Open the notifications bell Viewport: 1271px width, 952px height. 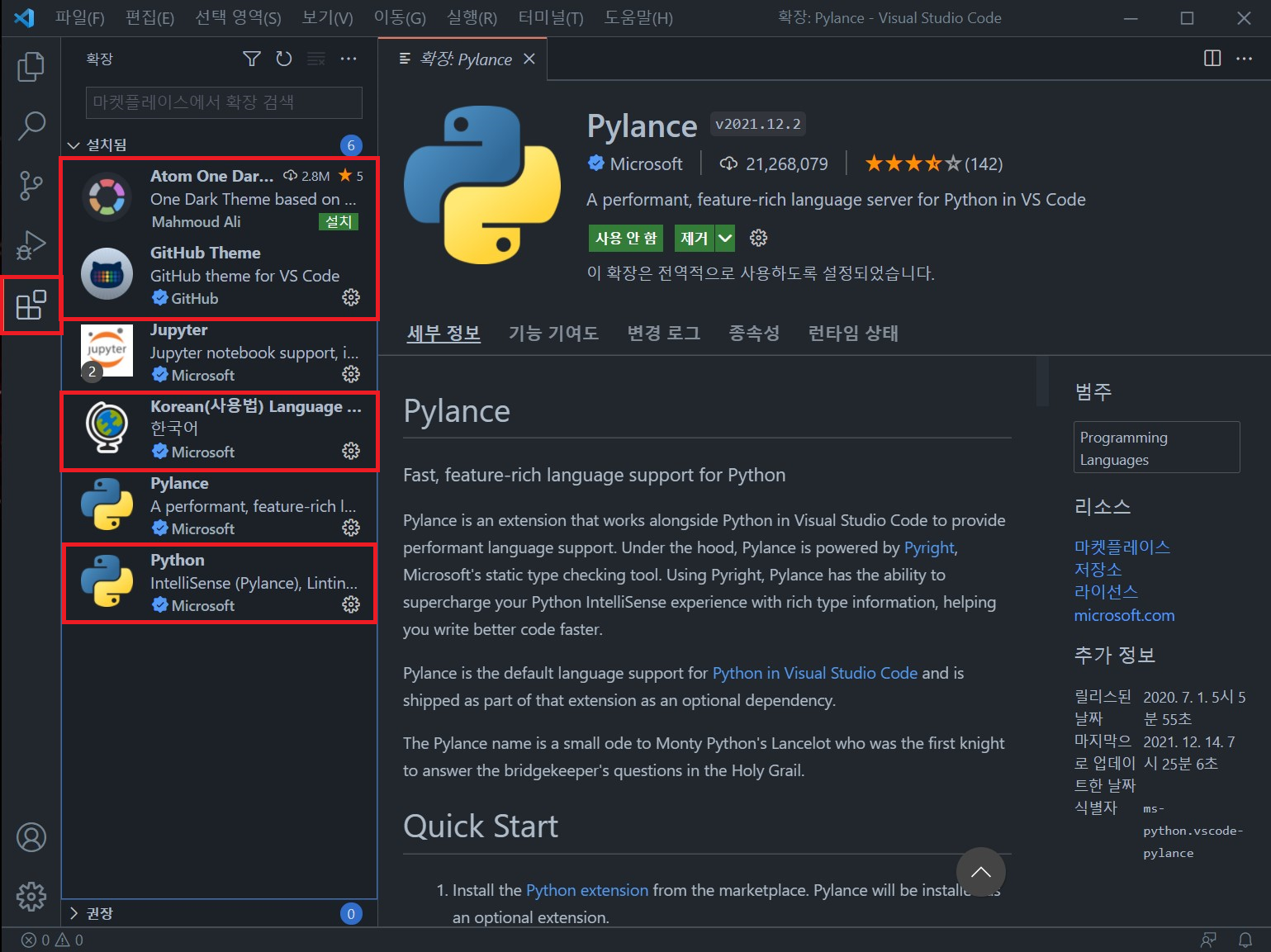[x=1245, y=940]
